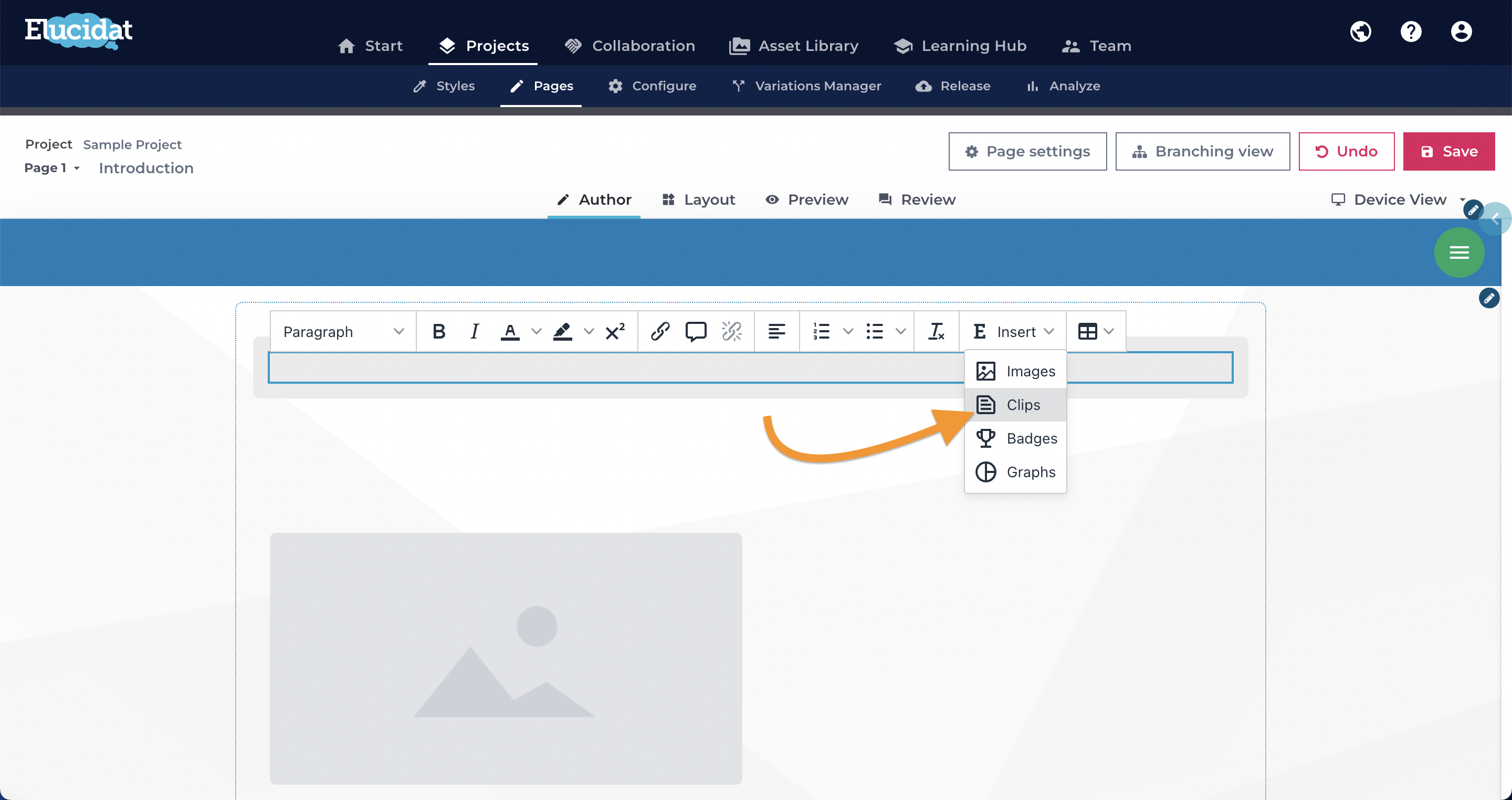Click the superscript icon
Viewport: 1512px width, 800px height.
[x=615, y=332]
